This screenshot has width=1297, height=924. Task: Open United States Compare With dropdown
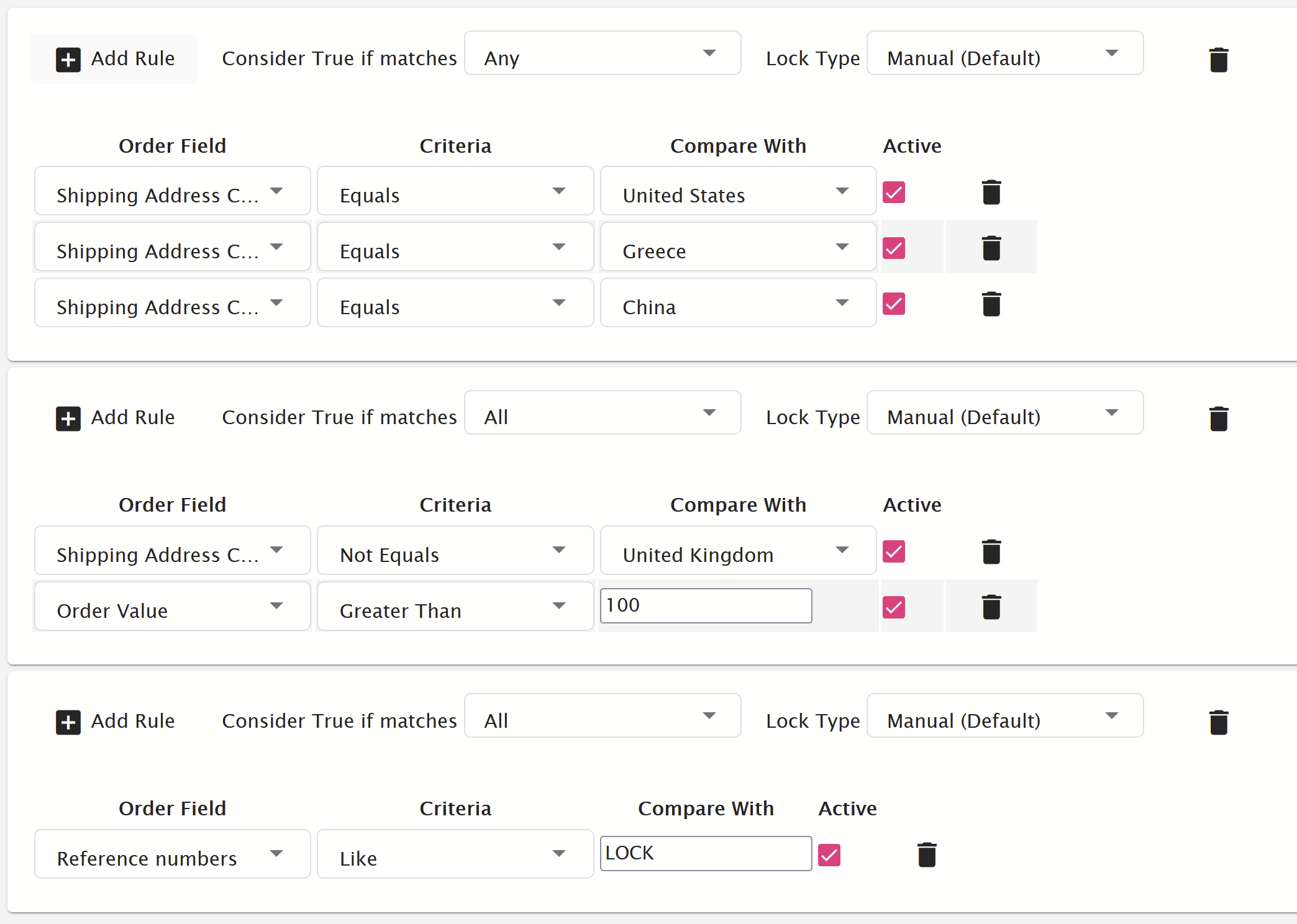tap(738, 191)
